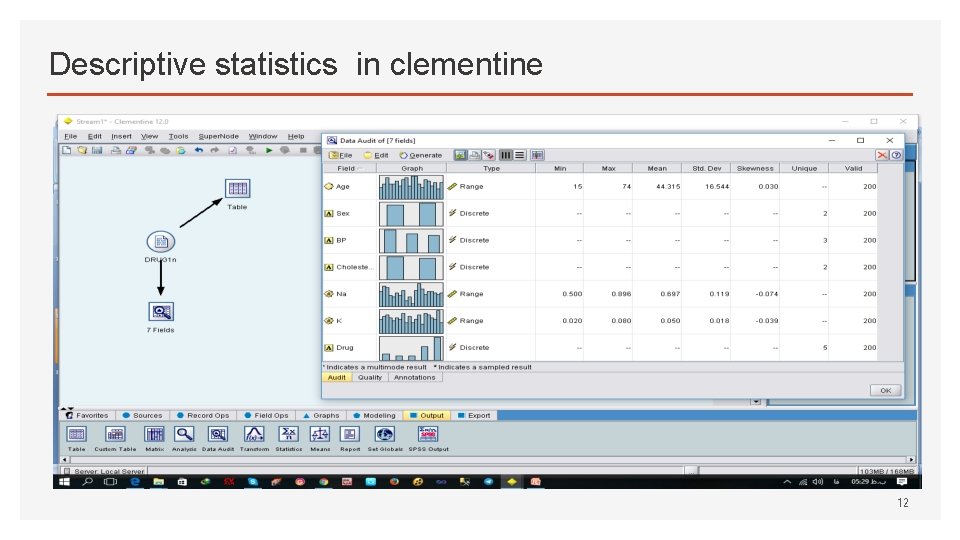This screenshot has height=540, width=960.
Task: Open the Favorites palette tab
Action: (x=87, y=415)
